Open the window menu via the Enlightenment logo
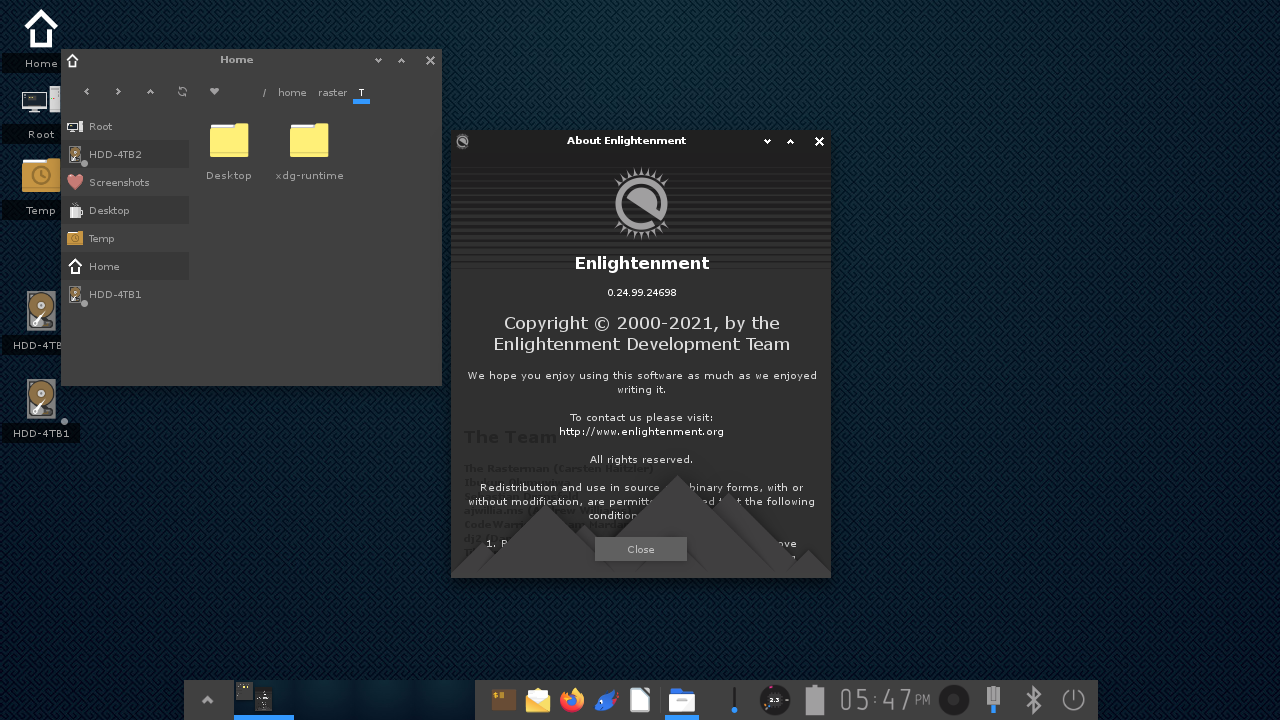Screen dimensions: 1280x720 [x=462, y=141]
